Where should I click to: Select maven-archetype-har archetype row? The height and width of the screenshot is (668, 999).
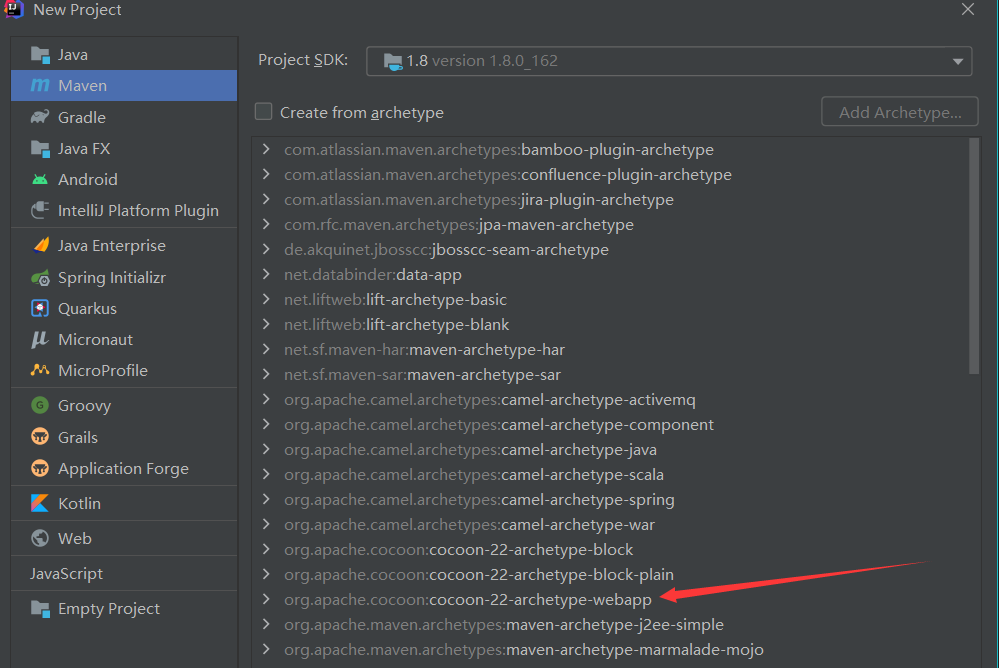click(x=610, y=349)
